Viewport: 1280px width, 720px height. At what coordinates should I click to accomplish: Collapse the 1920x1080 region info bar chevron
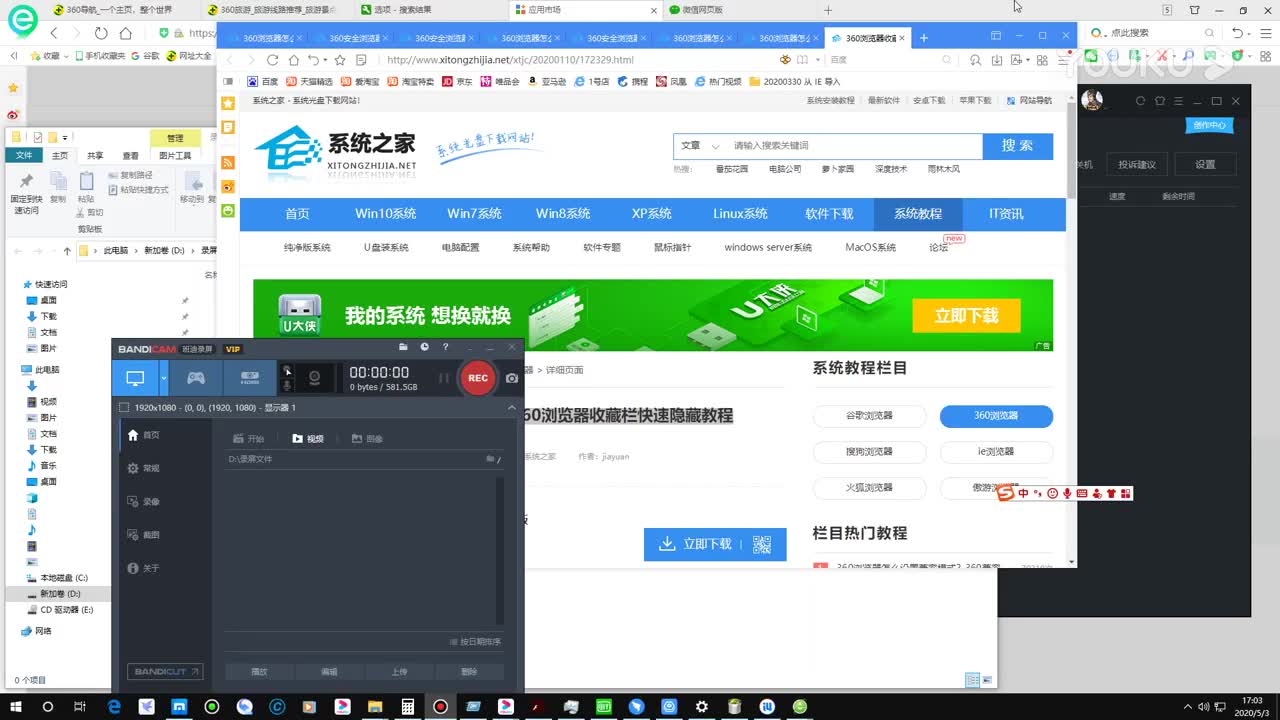(x=510, y=407)
